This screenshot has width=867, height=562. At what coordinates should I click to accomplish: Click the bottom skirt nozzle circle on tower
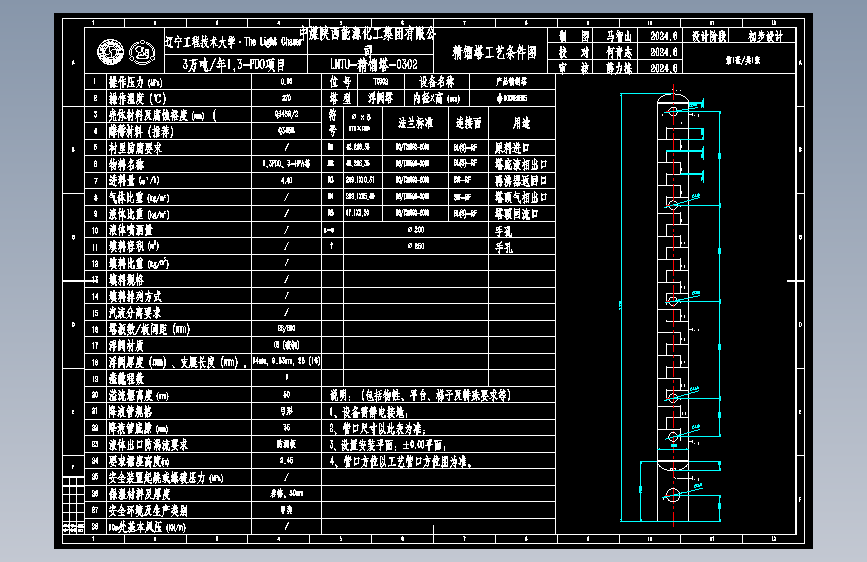(x=673, y=495)
